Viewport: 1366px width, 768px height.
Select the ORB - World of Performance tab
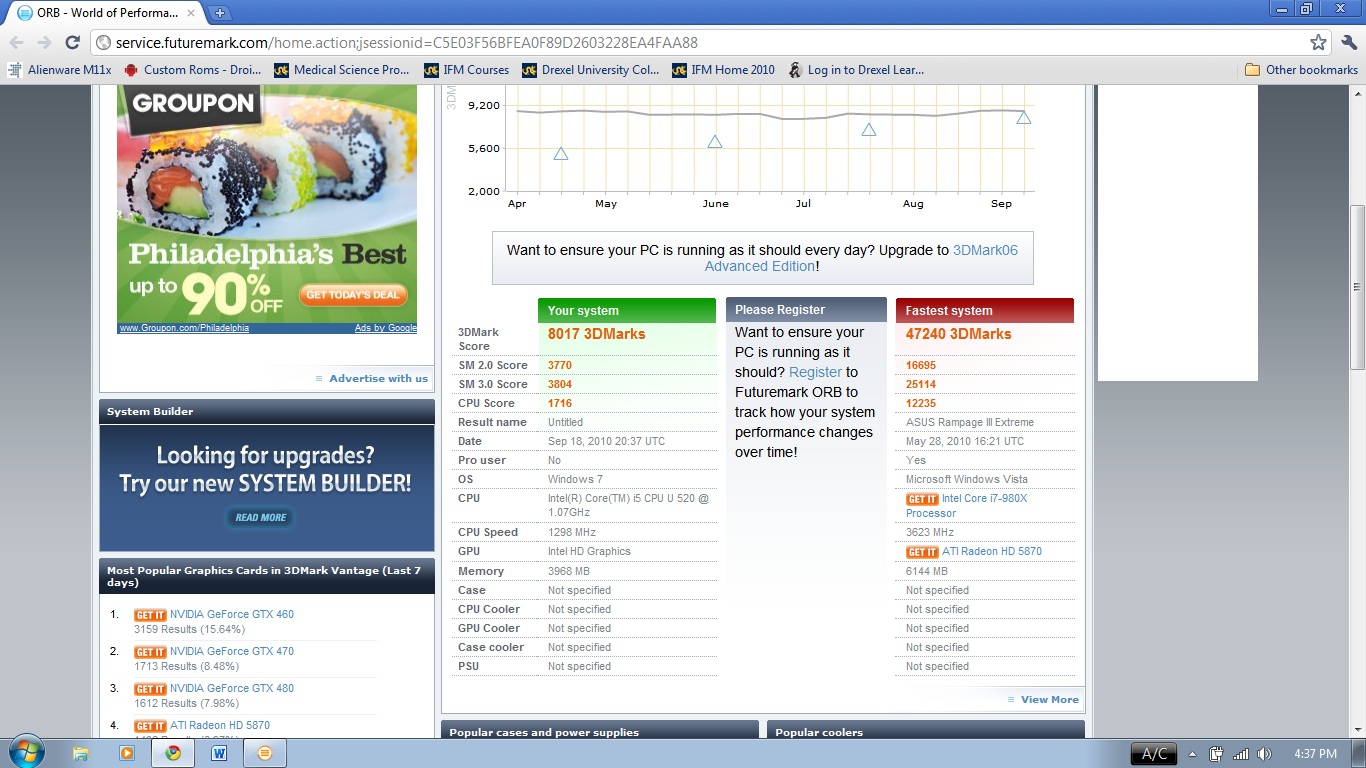click(106, 13)
